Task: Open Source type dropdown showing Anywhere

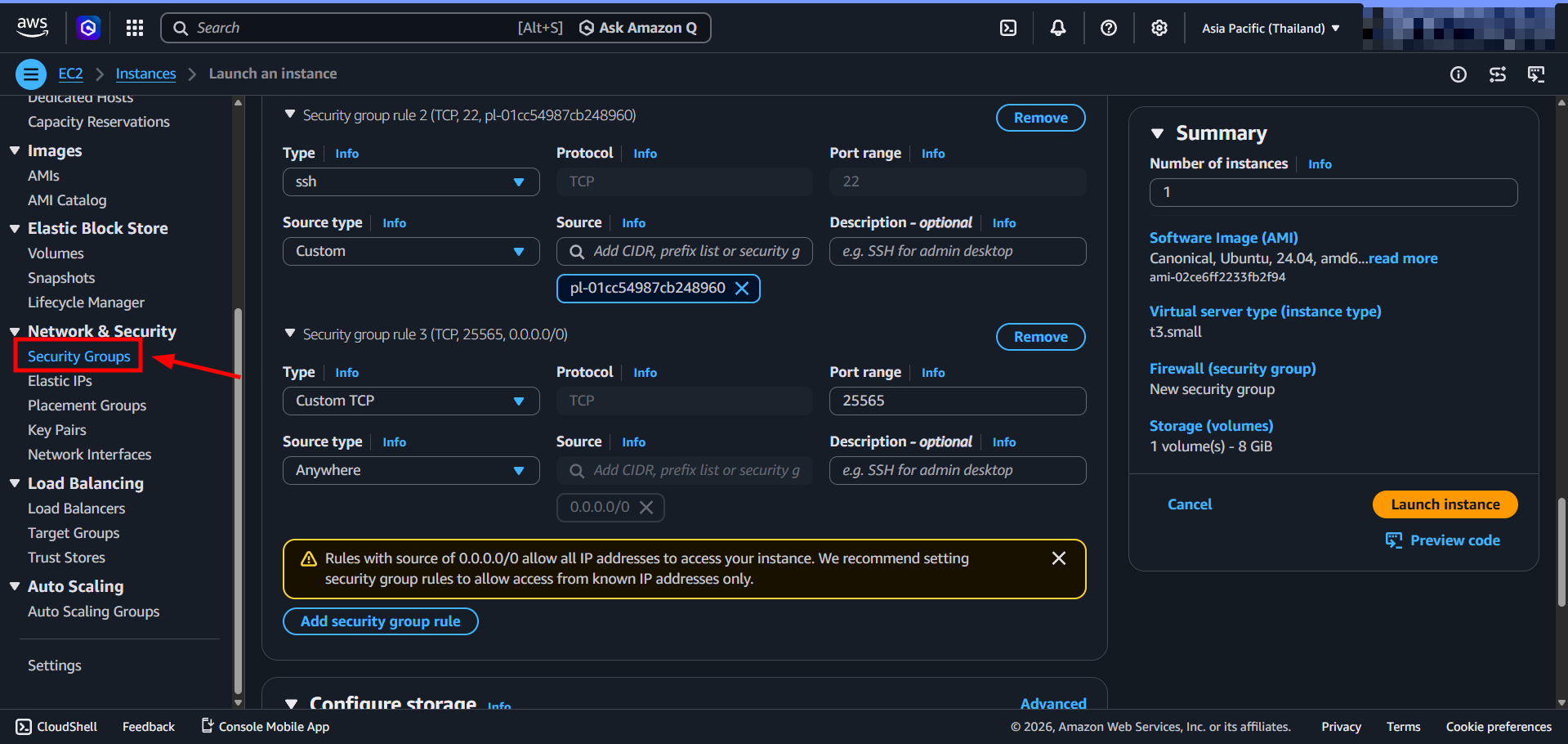Action: coord(411,471)
